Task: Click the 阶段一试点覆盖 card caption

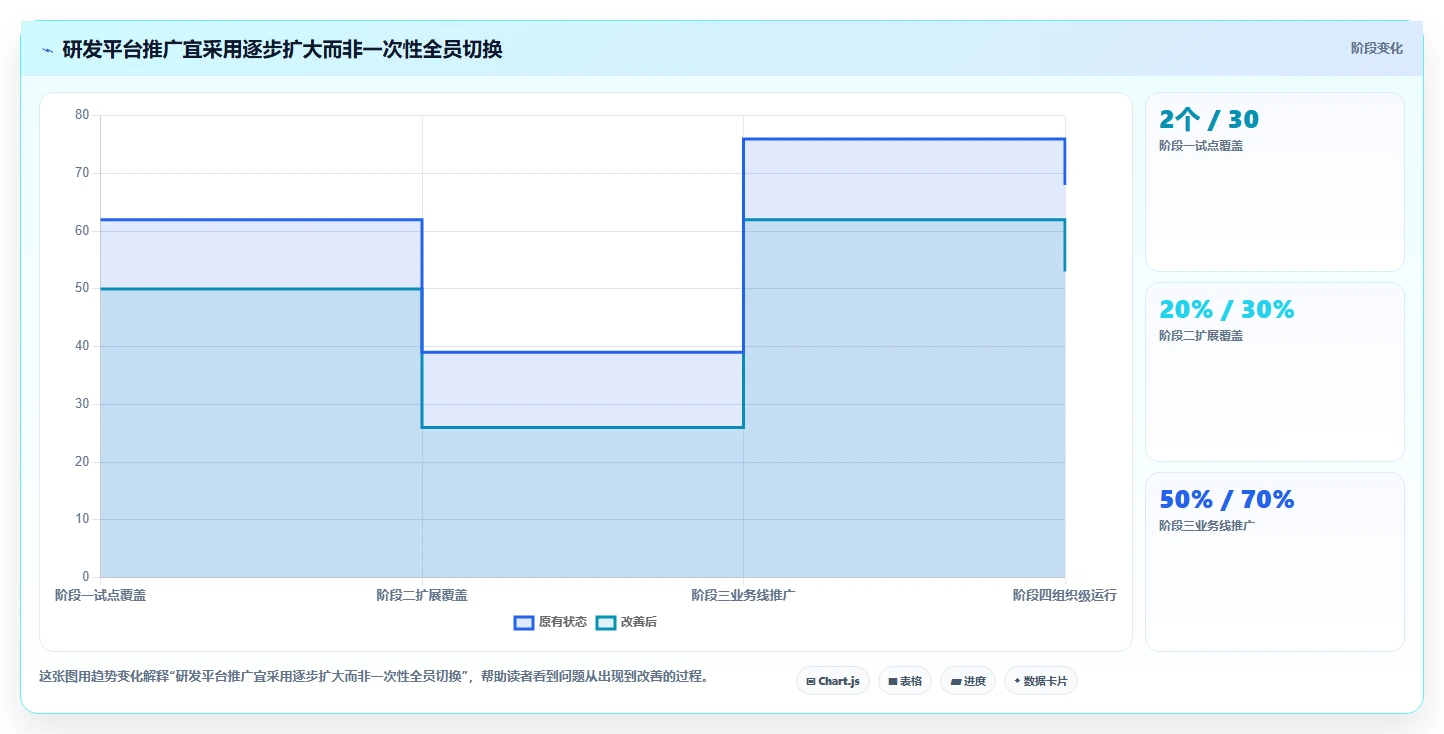Action: pyautogui.click(x=1201, y=146)
